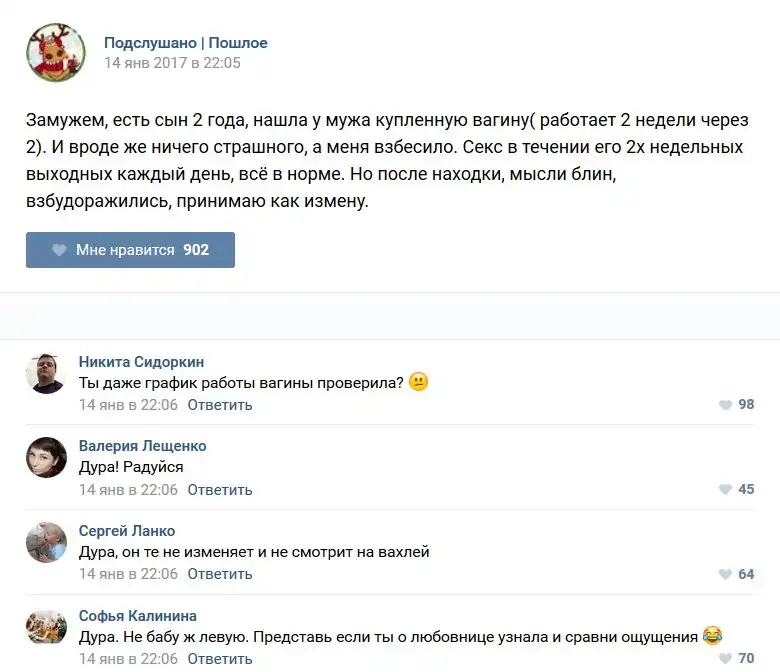Click the post date 14 янв 2017

pos(172,63)
